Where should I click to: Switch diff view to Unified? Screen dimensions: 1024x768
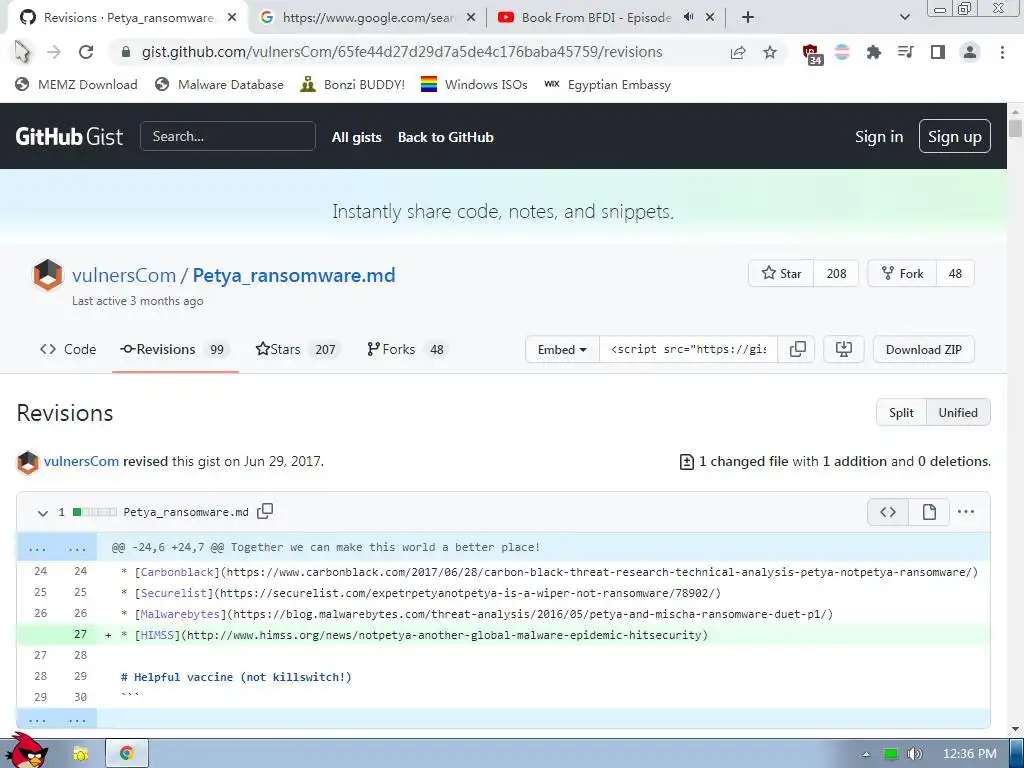958,413
